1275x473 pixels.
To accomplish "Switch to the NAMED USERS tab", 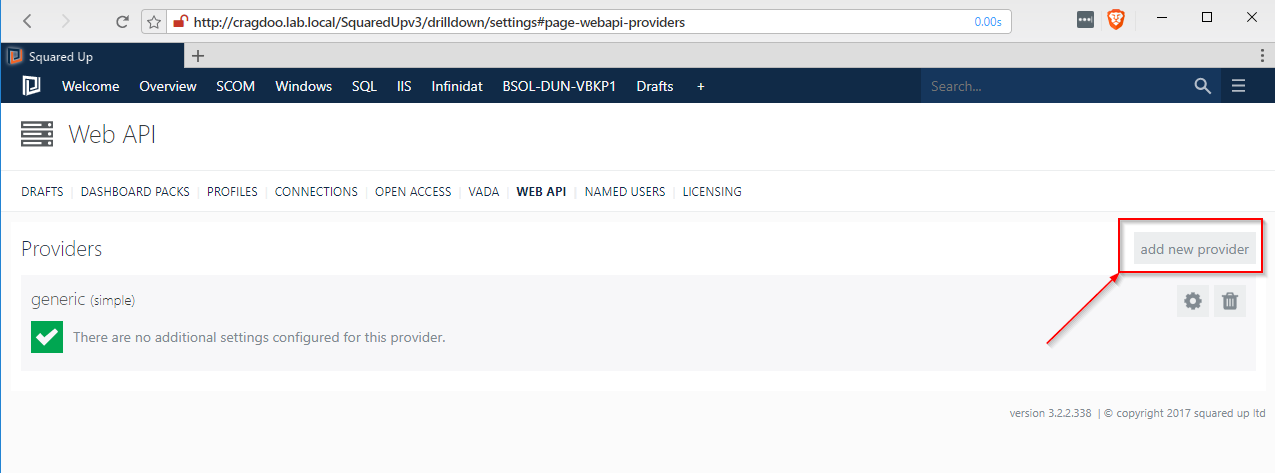I will tap(625, 191).
